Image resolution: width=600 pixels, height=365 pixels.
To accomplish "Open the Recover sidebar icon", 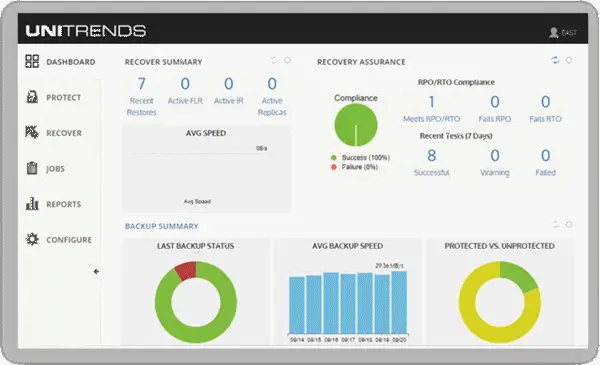I will (32, 132).
